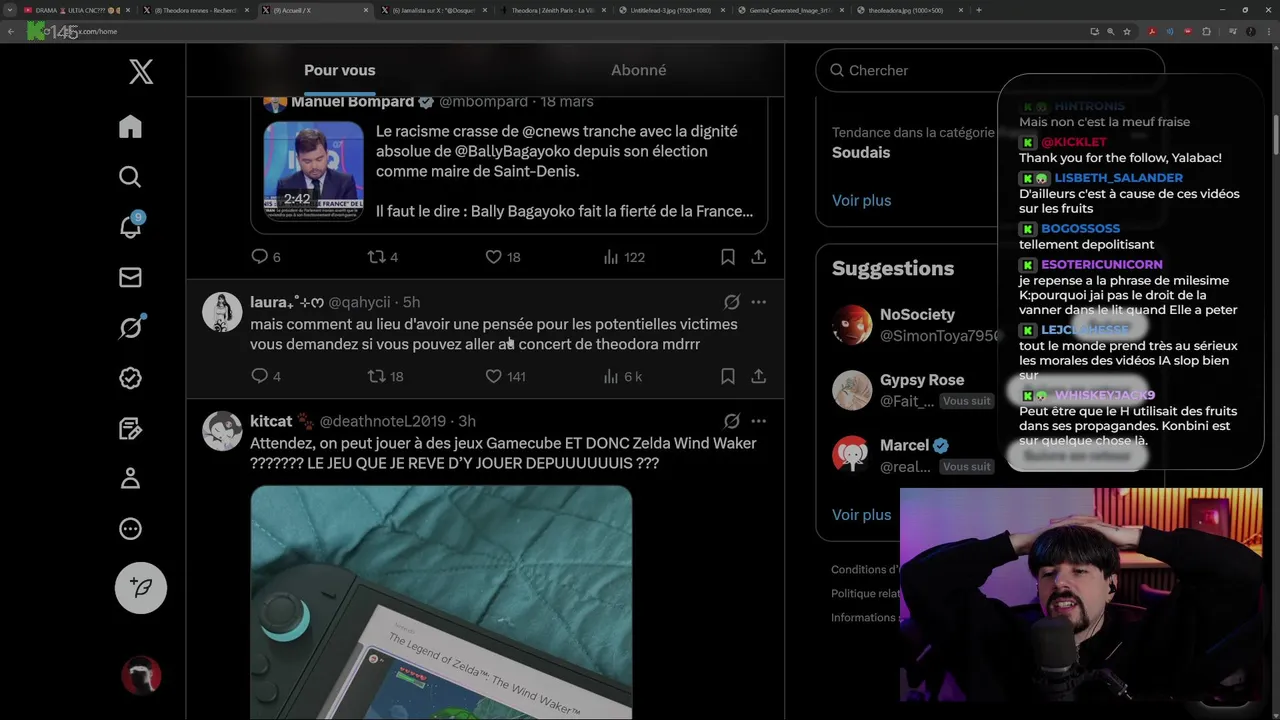
Task: Open the @mbompard handle link
Action: pyautogui.click(x=483, y=102)
